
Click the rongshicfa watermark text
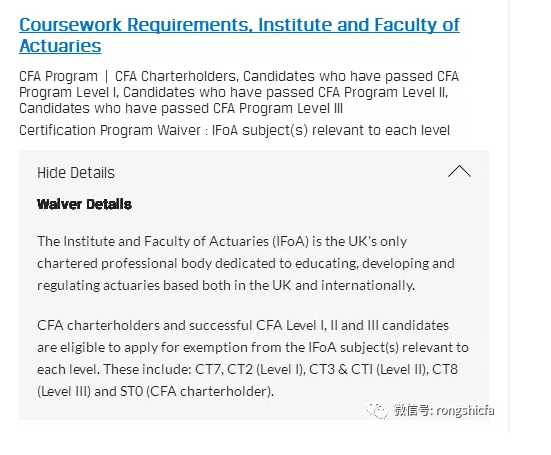465,410
